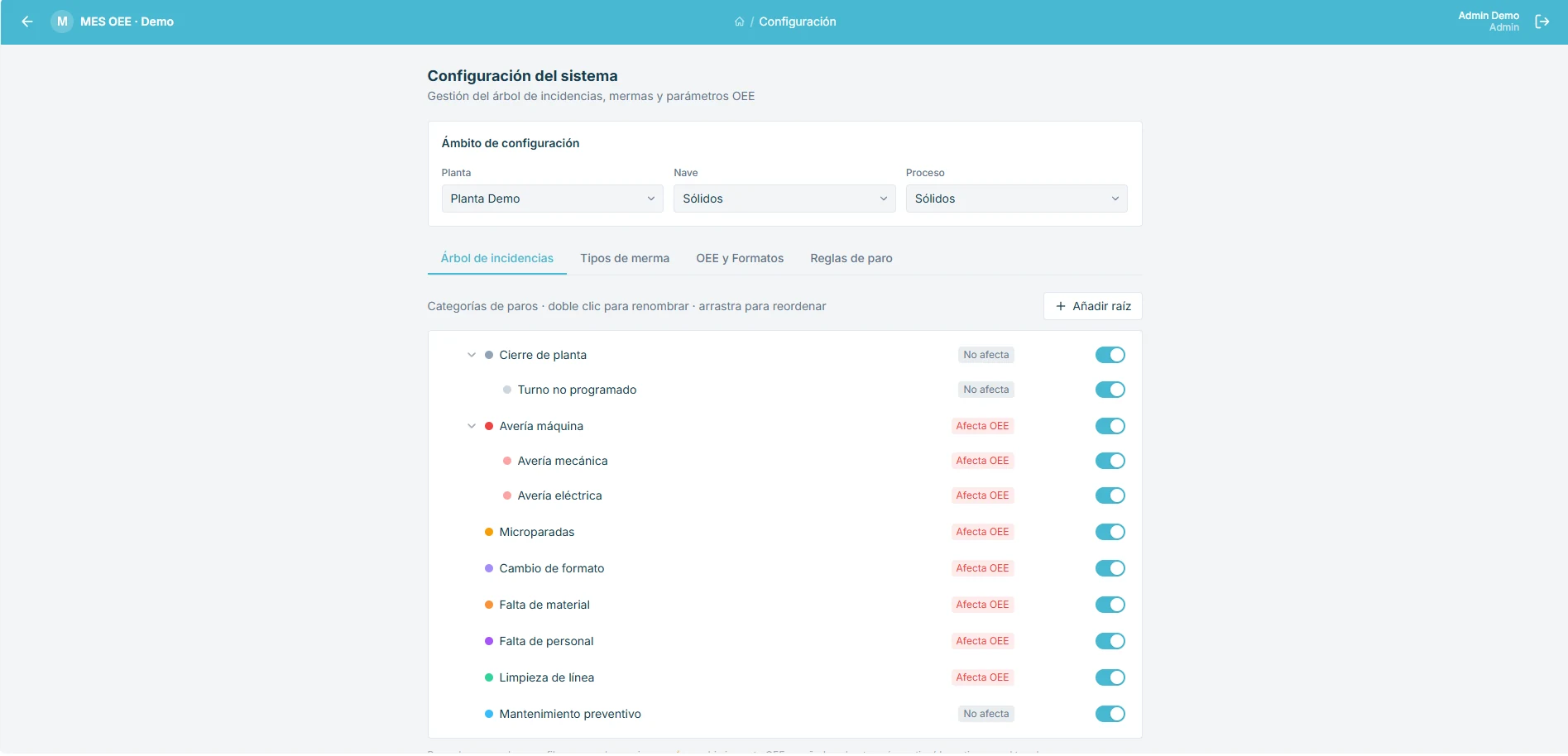Screen dimensions: 1568x756
Task: Disable the Cierre de planta toggle
Action: click(x=1110, y=355)
